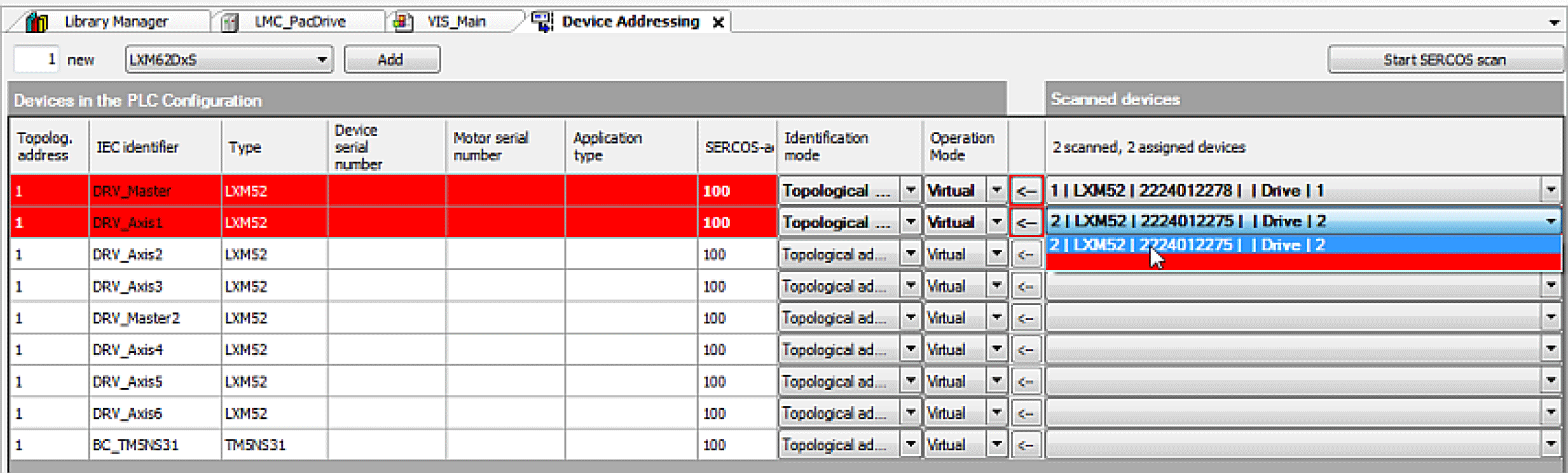
Task: Switch to the VIS_Main tab
Action: pos(456,22)
